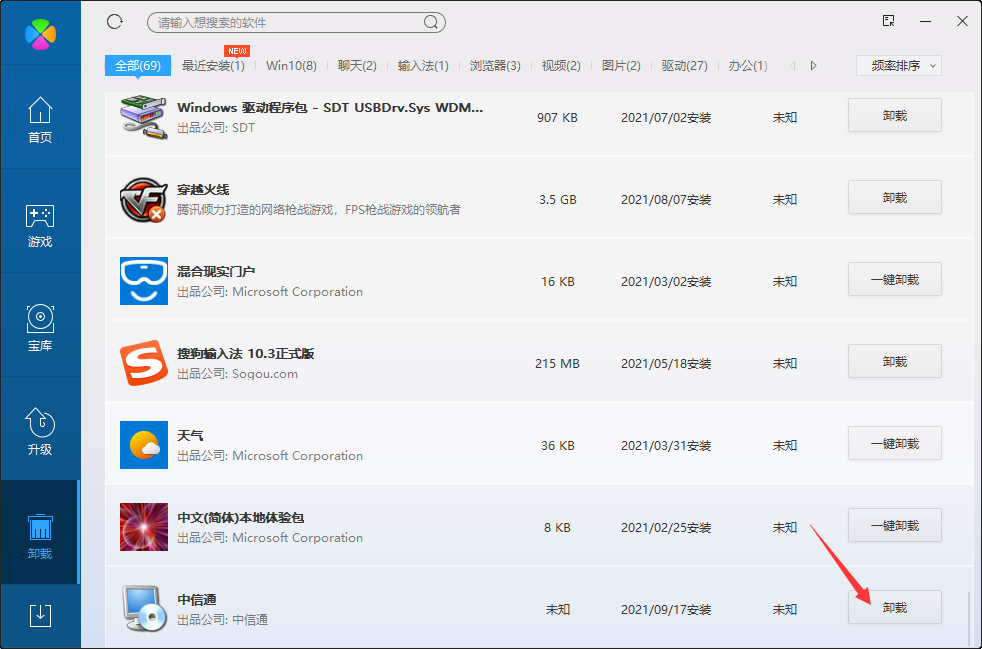The width and height of the screenshot is (982, 649).
Task: Switch to the 驱动(27) tab
Action: [685, 65]
